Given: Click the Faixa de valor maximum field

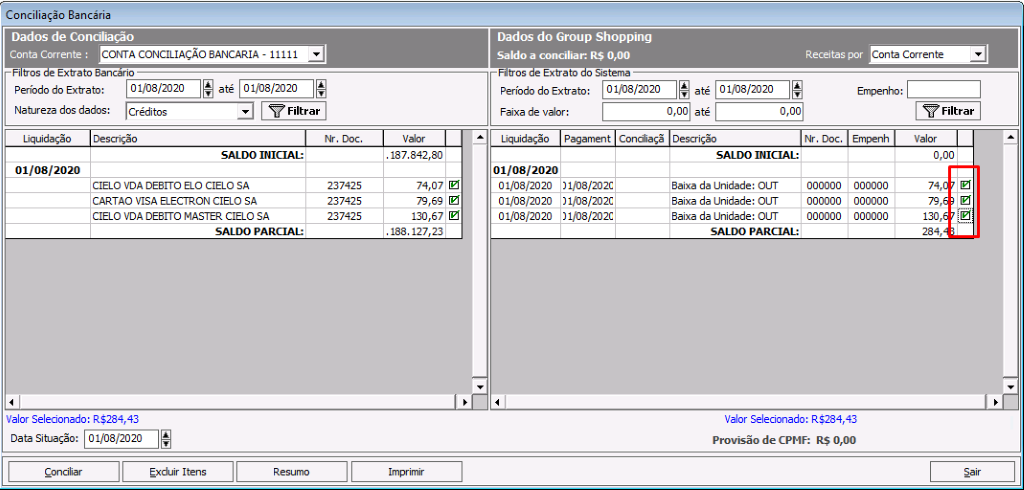Looking at the screenshot, I should tap(759, 112).
